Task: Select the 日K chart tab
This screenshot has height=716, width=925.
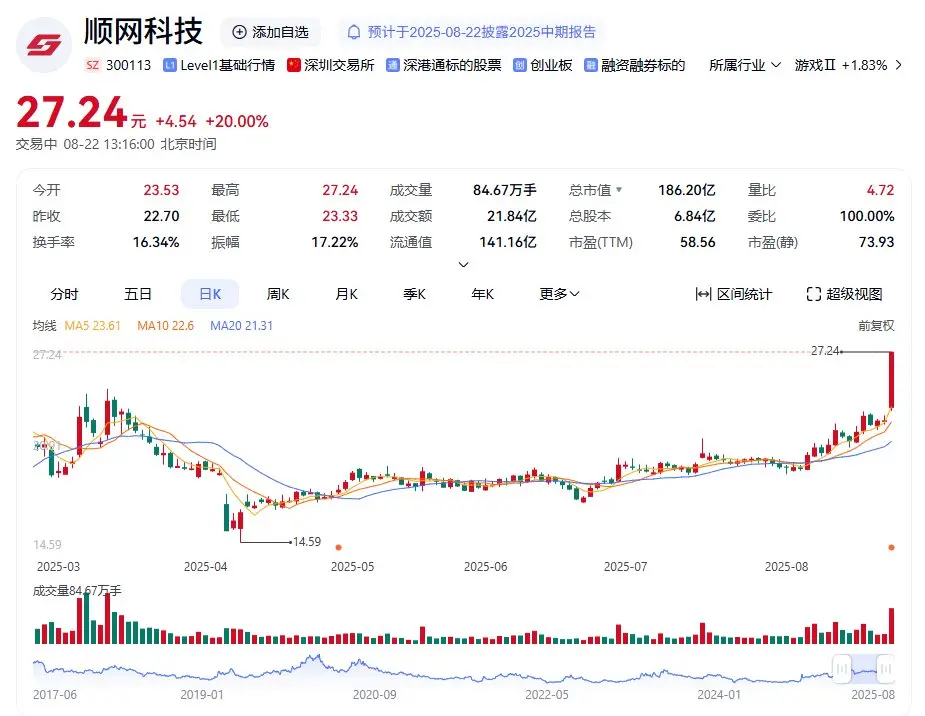Action: point(210,294)
